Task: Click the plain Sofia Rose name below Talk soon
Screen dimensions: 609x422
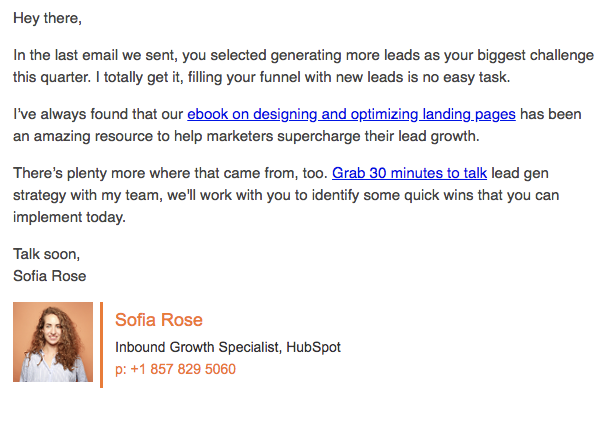Action: (x=50, y=275)
